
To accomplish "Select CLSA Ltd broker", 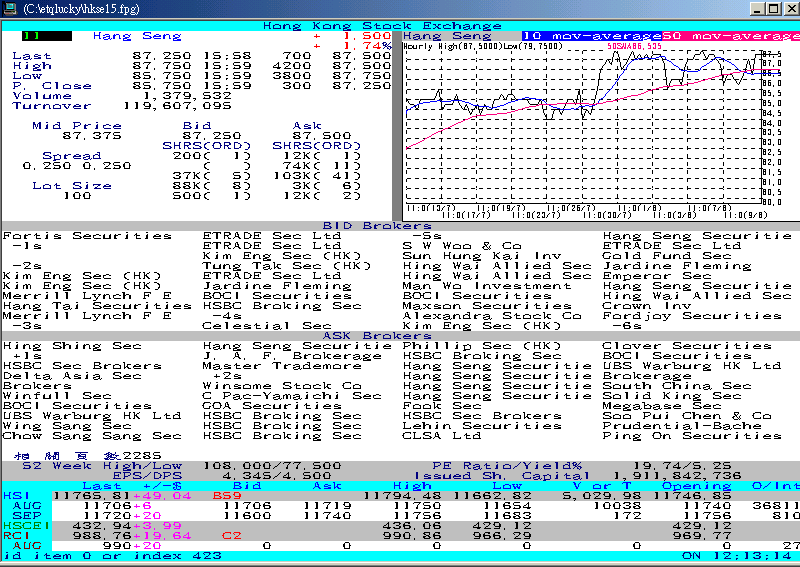I will click(442, 436).
